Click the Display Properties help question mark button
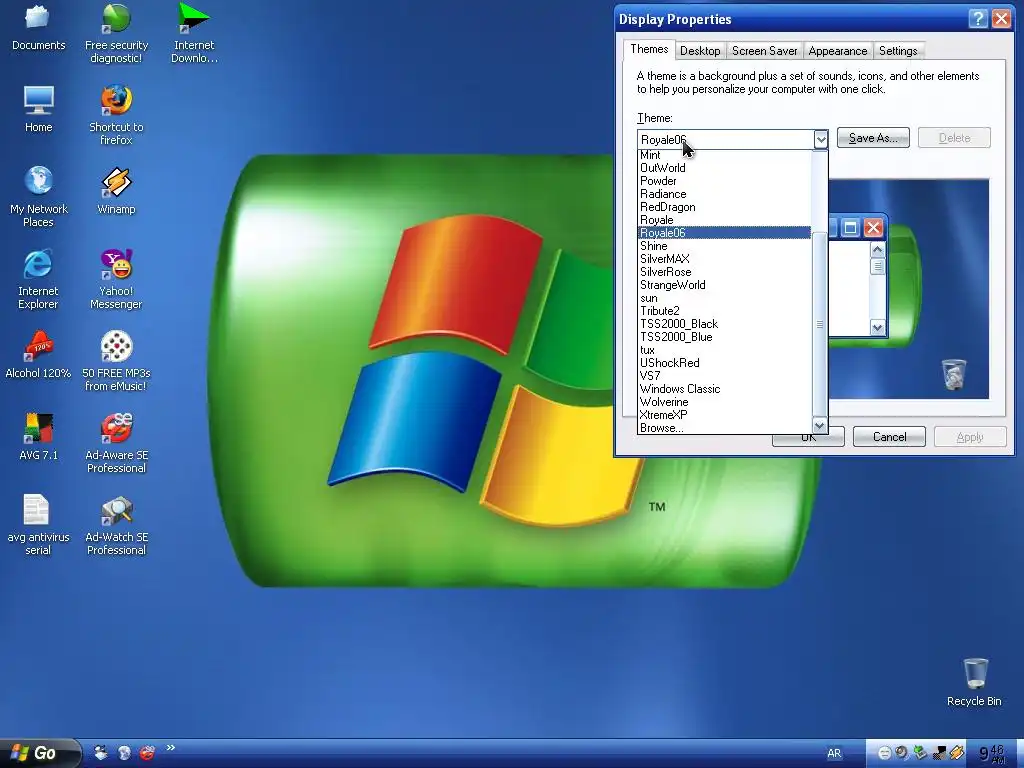 click(978, 19)
